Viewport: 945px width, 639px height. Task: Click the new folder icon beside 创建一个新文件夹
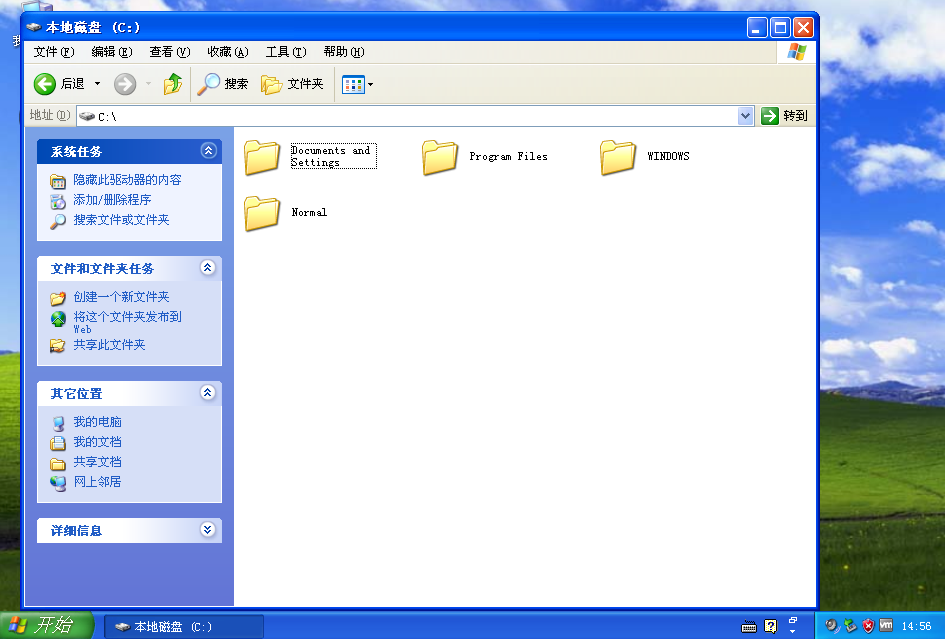coord(58,298)
